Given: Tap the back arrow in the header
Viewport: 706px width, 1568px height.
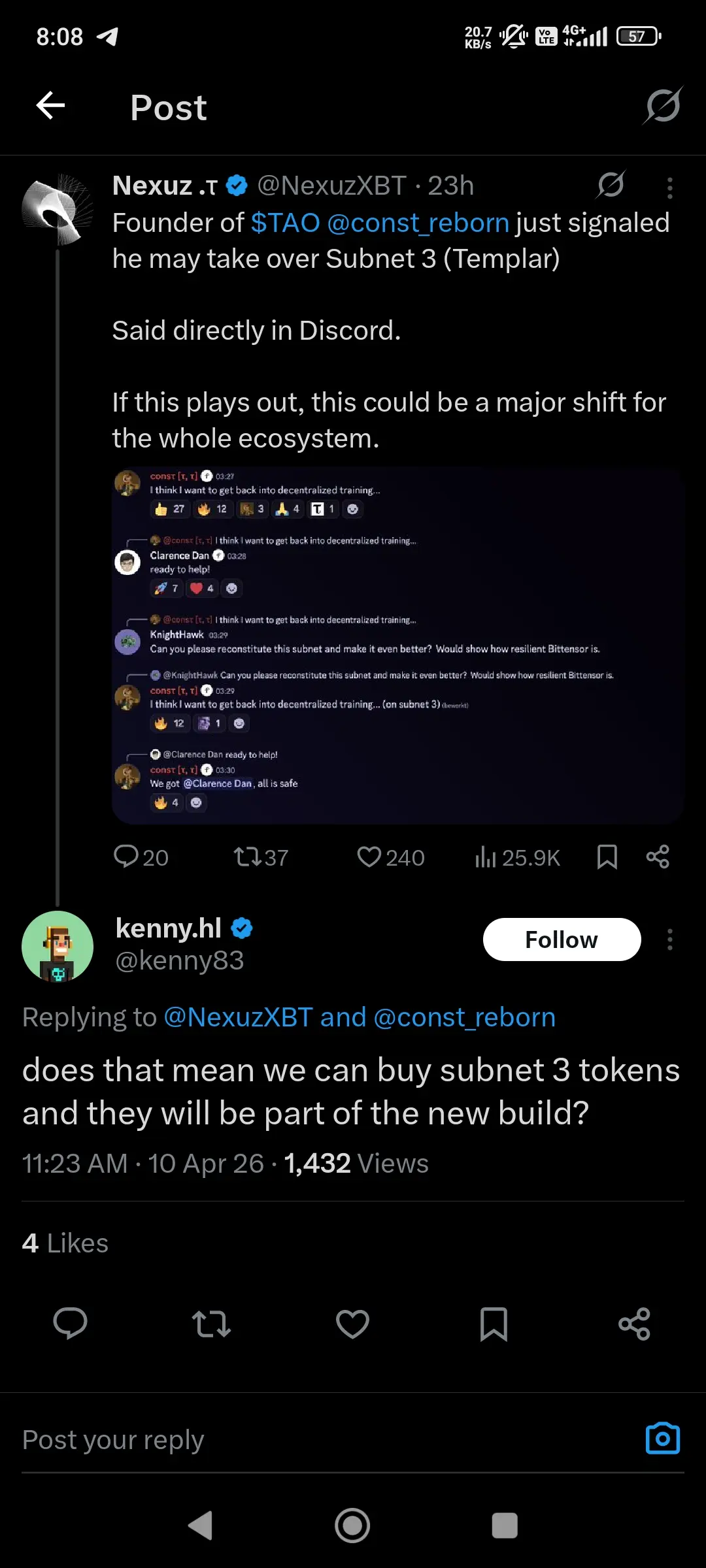Looking at the screenshot, I should click(x=50, y=106).
